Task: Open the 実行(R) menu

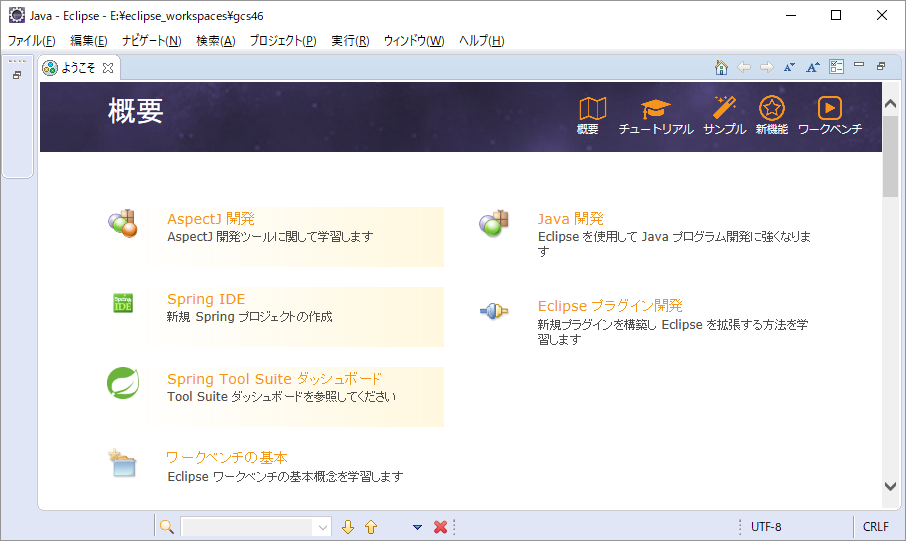Action: click(x=350, y=40)
